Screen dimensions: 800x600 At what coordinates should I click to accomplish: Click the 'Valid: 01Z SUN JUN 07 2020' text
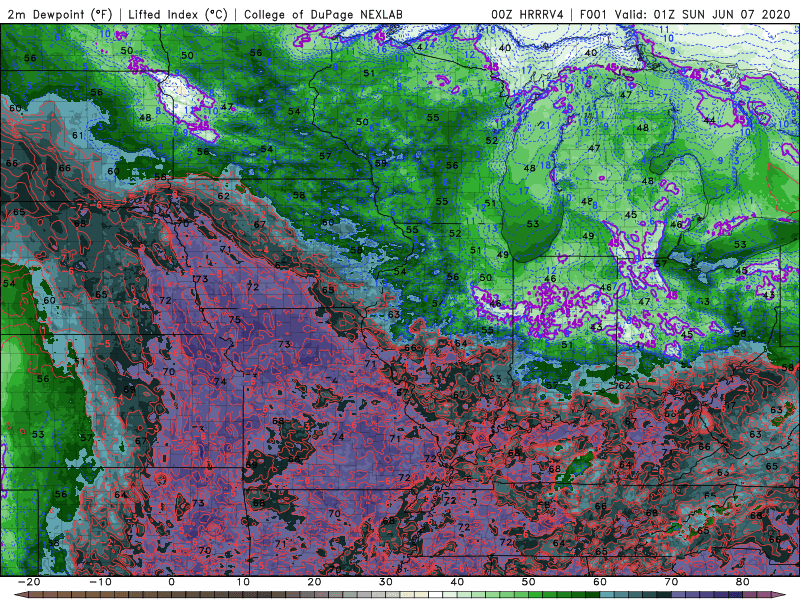[702, 14]
